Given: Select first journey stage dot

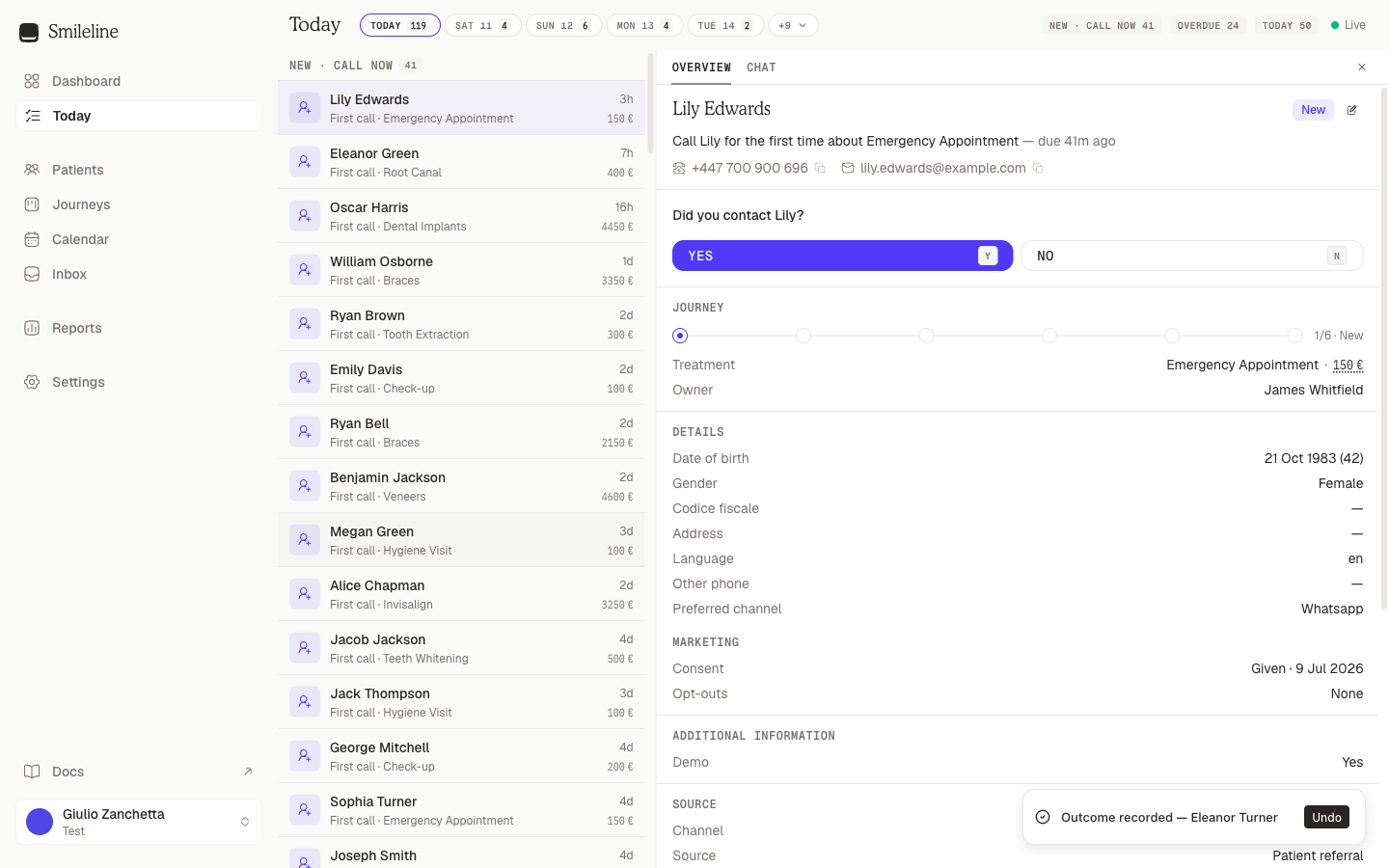Looking at the screenshot, I should 680,336.
